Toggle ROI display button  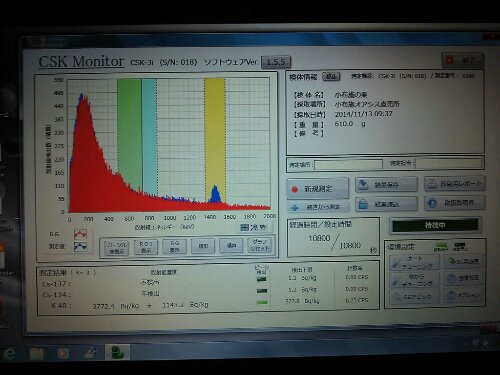[x=146, y=247]
